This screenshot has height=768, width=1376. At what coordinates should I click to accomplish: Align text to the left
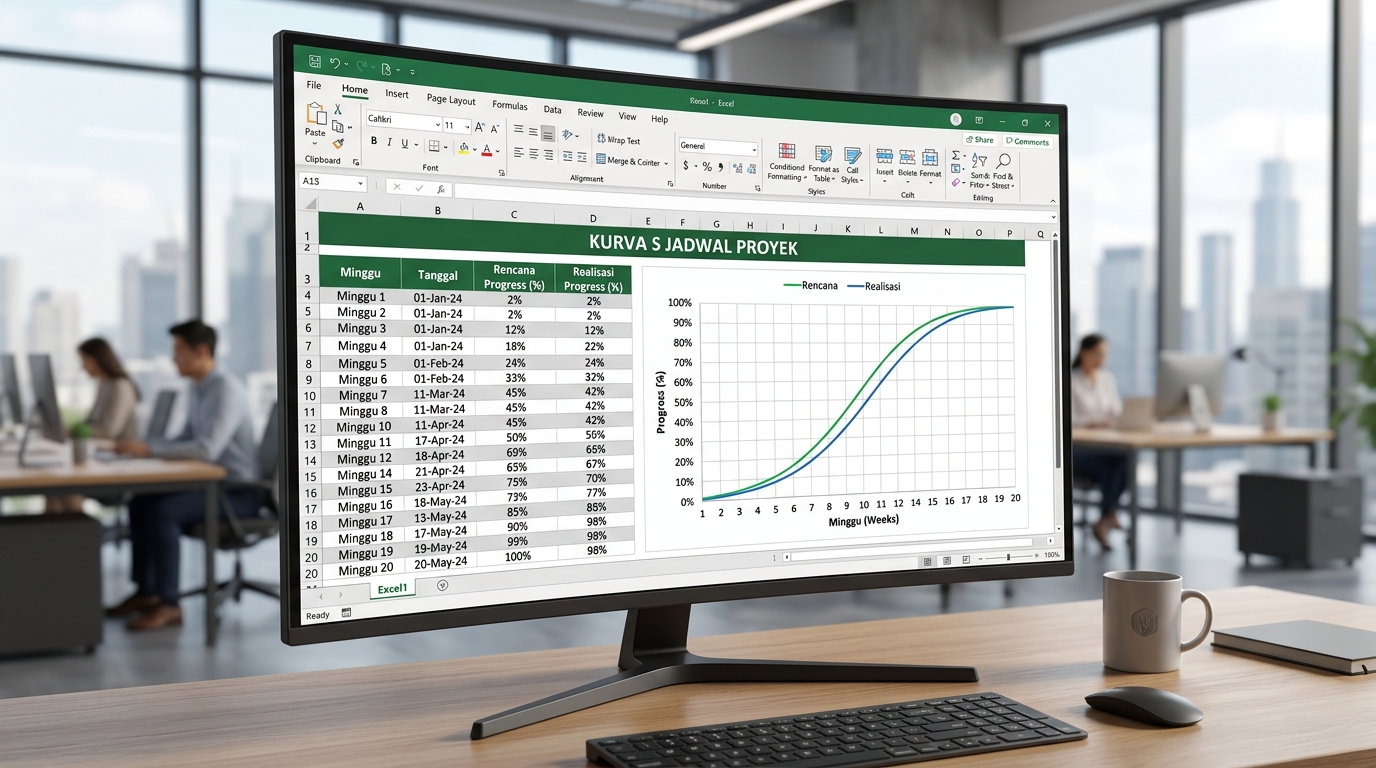coord(518,153)
